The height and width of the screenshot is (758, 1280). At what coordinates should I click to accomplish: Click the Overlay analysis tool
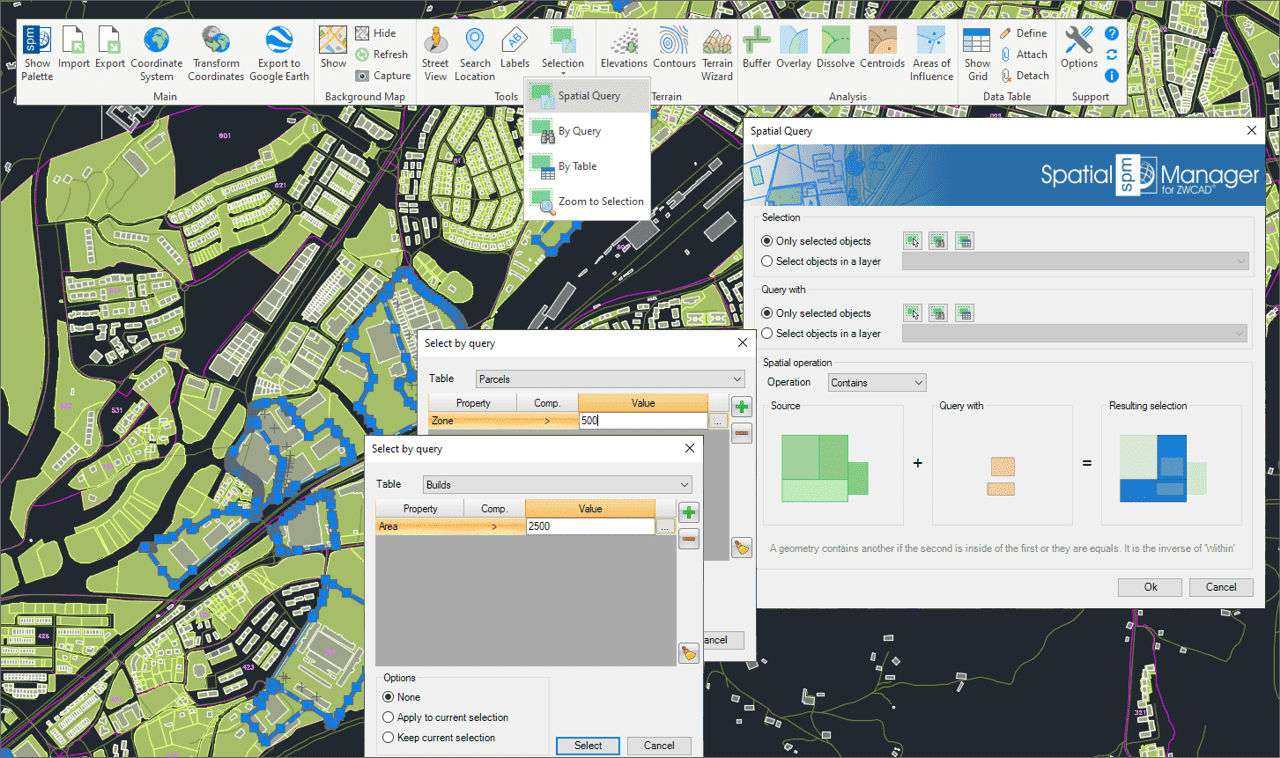click(794, 49)
